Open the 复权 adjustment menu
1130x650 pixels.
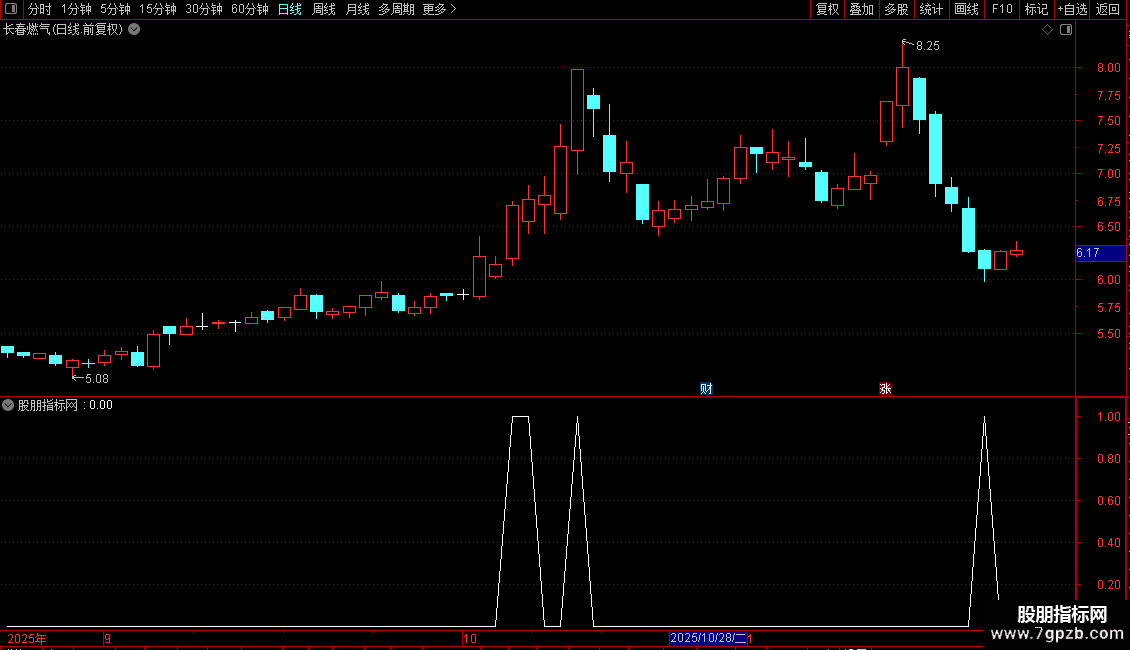827,9
